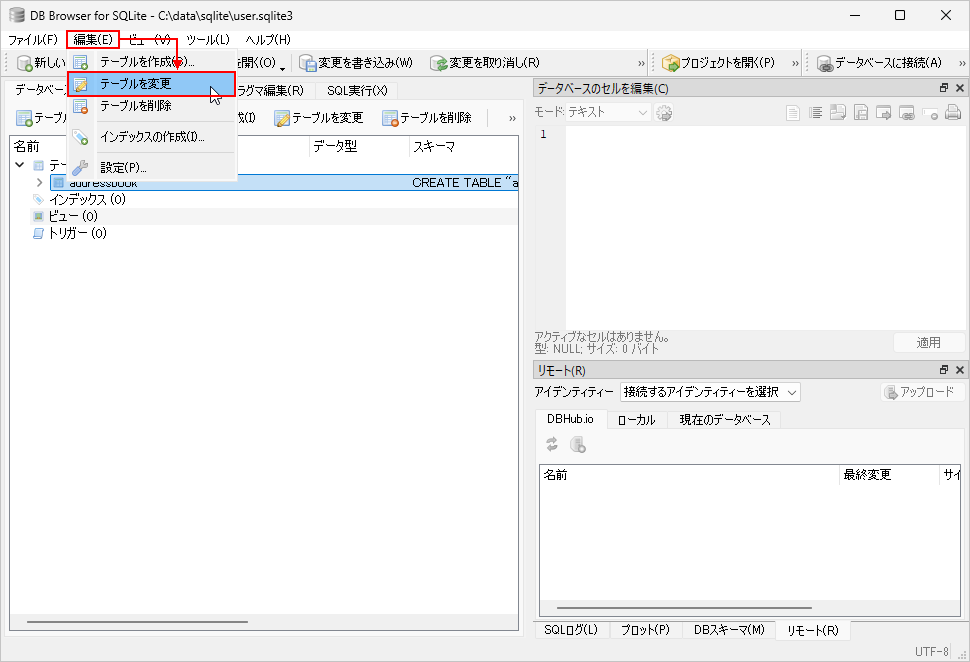Screen dimensions: 970x662
Task: Click the refresh icon in DBHub.io tab
Action: [x=552, y=445]
